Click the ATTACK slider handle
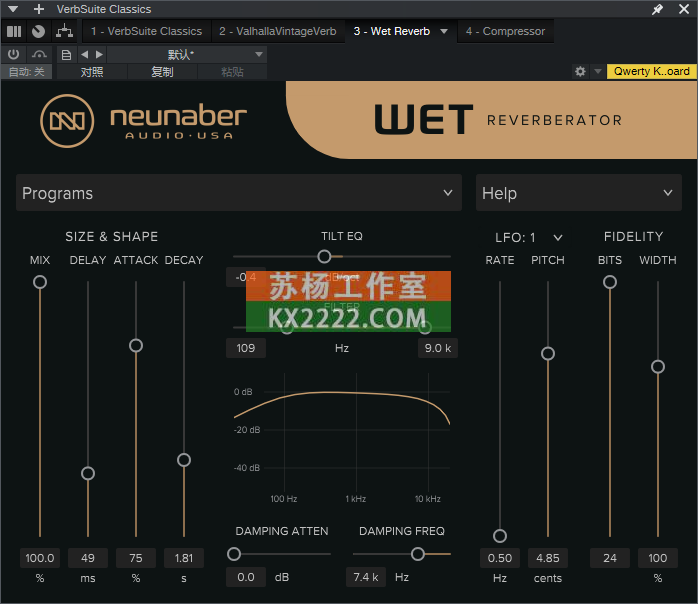Screen dimensions: 698x604 tap(136, 345)
